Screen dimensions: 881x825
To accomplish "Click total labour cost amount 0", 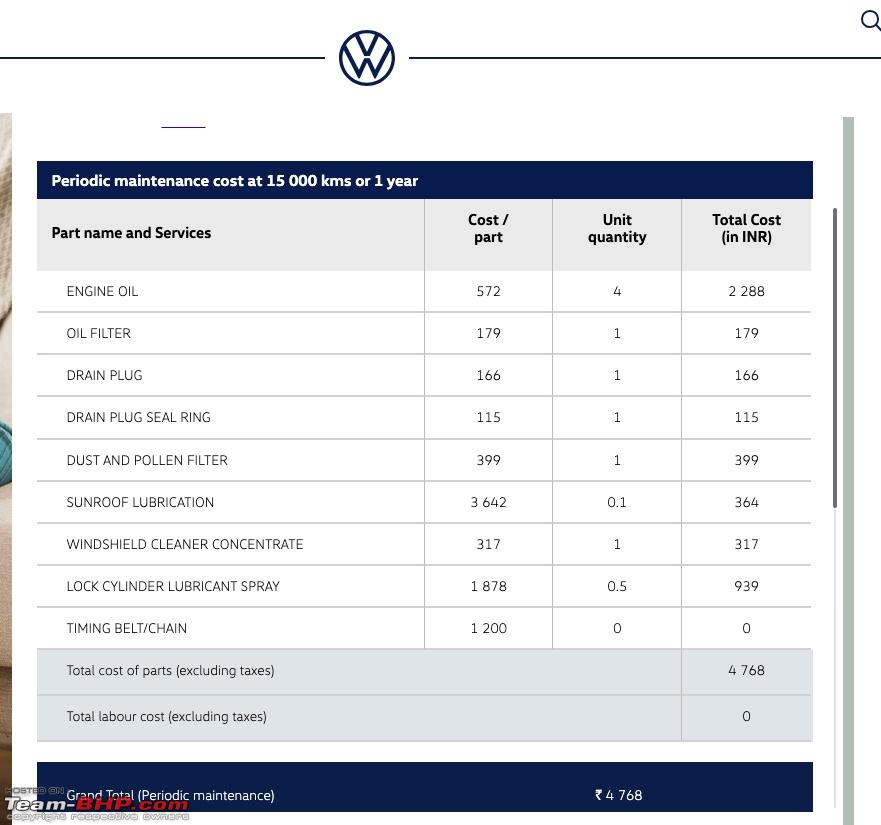I will (x=746, y=717).
